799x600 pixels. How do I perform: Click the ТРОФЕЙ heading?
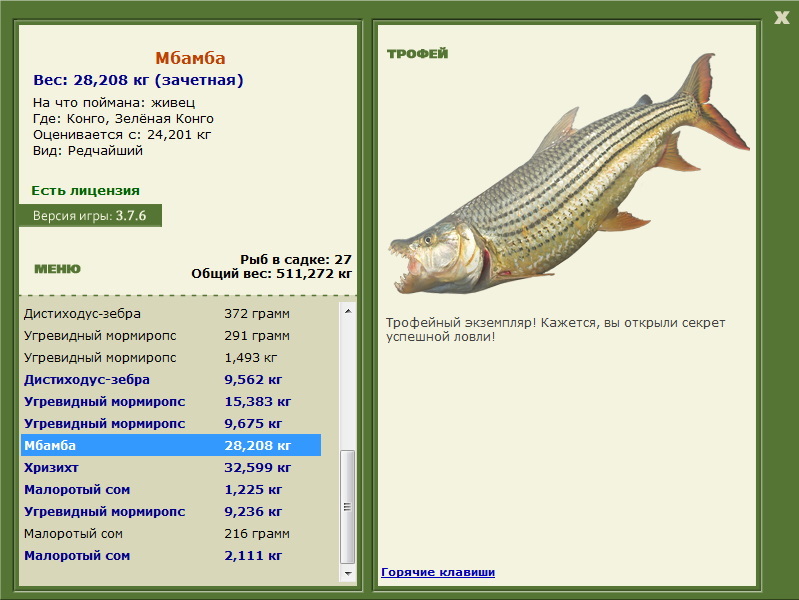[x=417, y=54]
